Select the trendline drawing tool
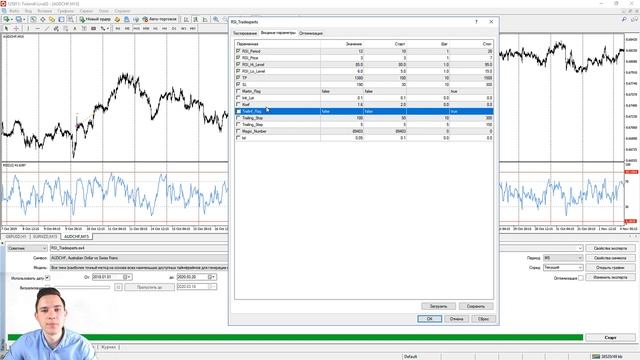The image size is (640, 360). (47, 29)
